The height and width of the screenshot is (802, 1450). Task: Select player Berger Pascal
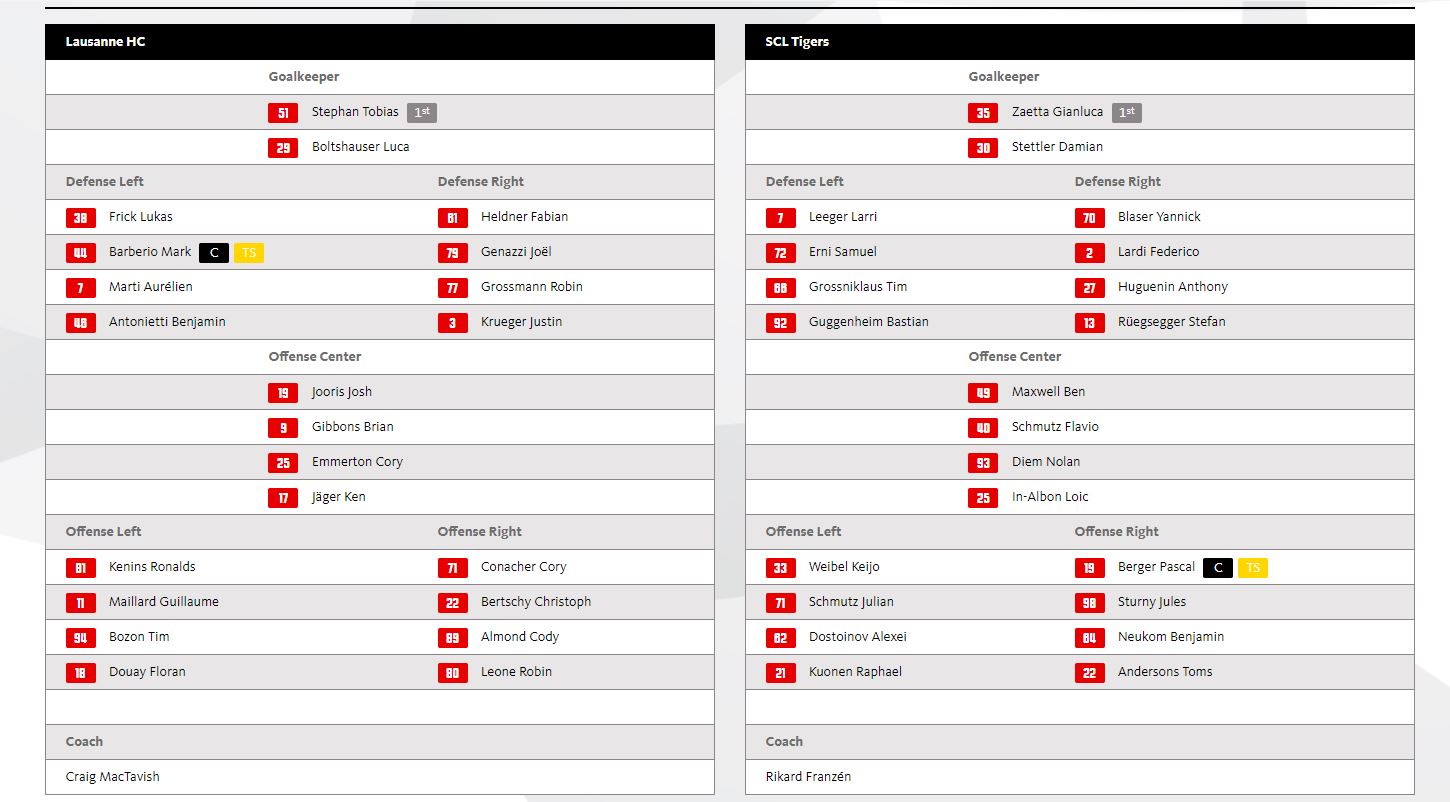(1156, 567)
